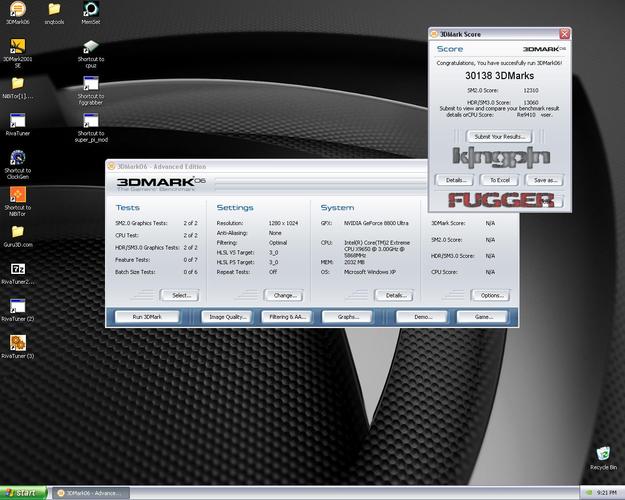Screen dimensions: 625x500
Task: Click the Batch Size Tests 0 of 6 value
Action: point(190,272)
